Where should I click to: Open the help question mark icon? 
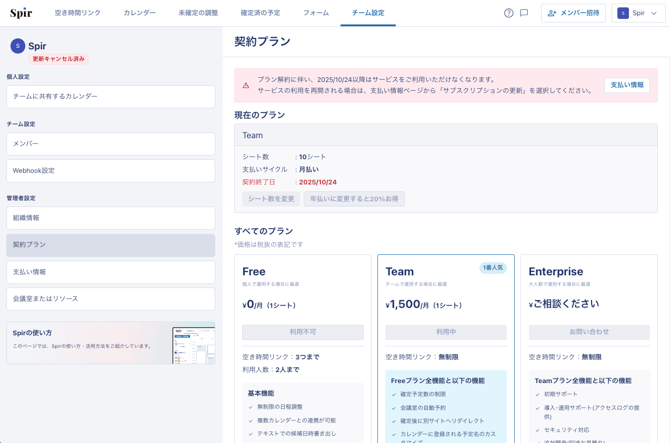click(508, 13)
